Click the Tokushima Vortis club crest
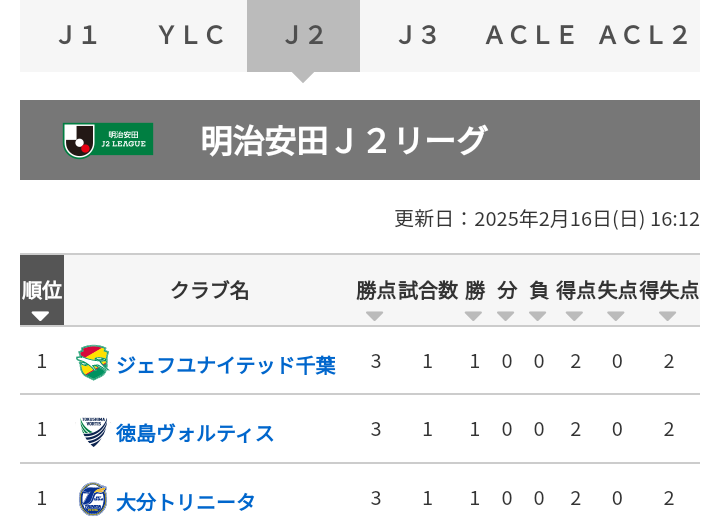 [93, 431]
